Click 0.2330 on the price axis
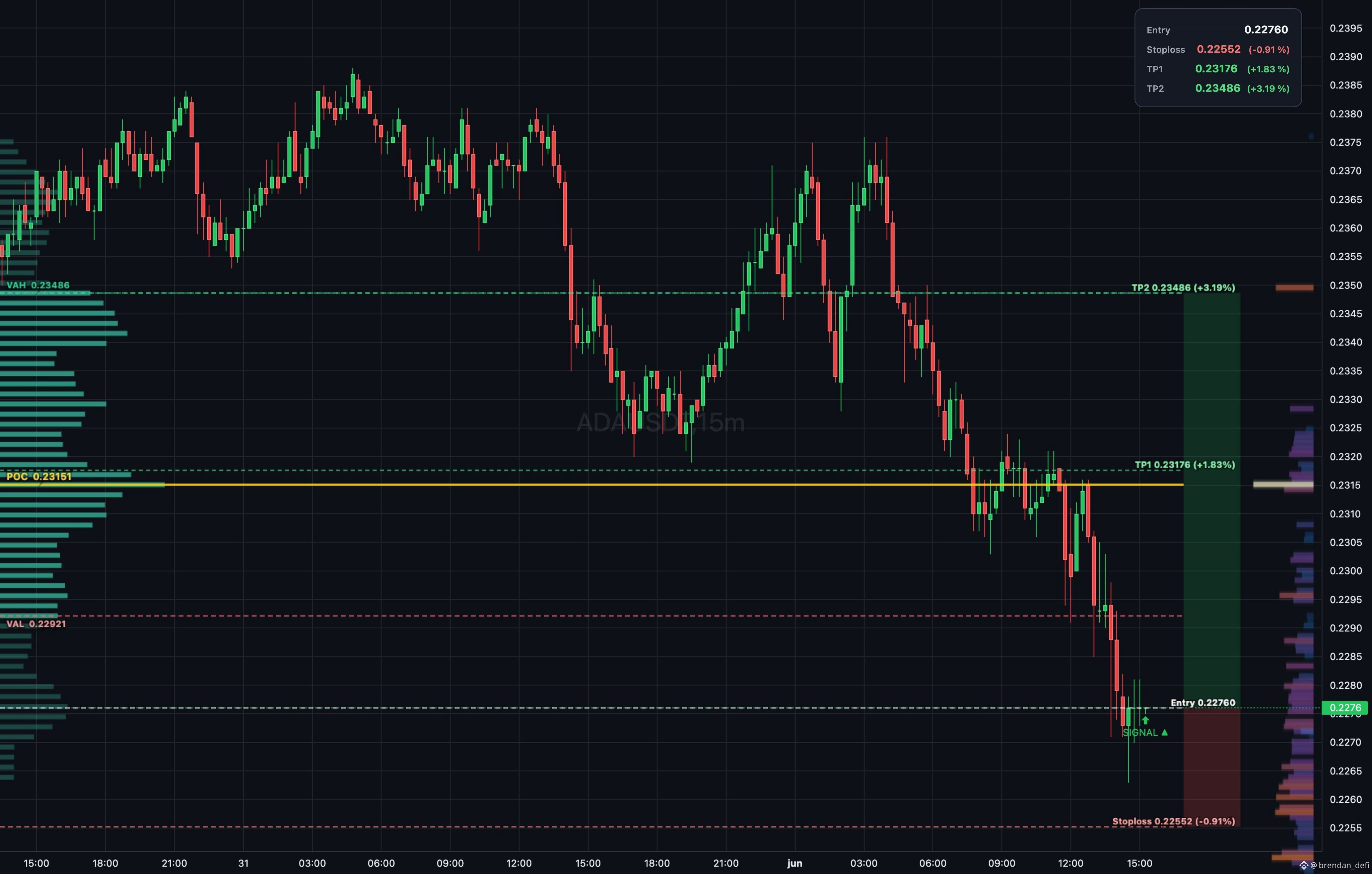The width and height of the screenshot is (1372, 874). point(1346,399)
